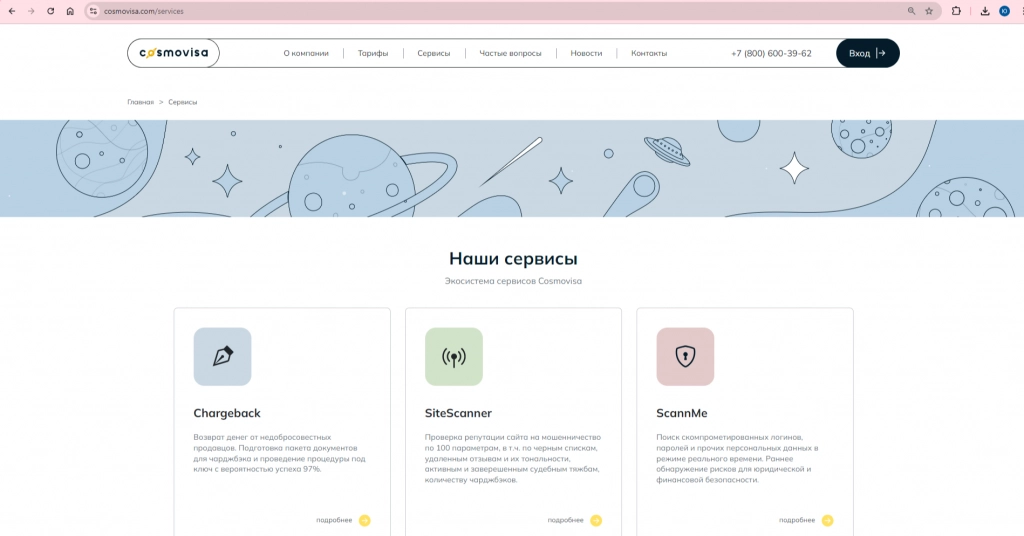Go back using browser back arrow

(x=12, y=11)
